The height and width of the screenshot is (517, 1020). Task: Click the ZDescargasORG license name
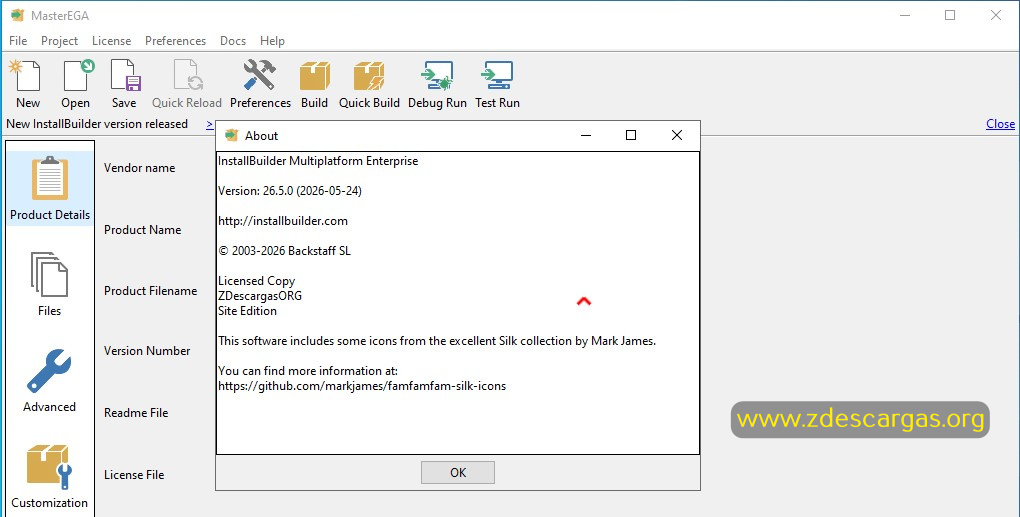click(x=260, y=296)
